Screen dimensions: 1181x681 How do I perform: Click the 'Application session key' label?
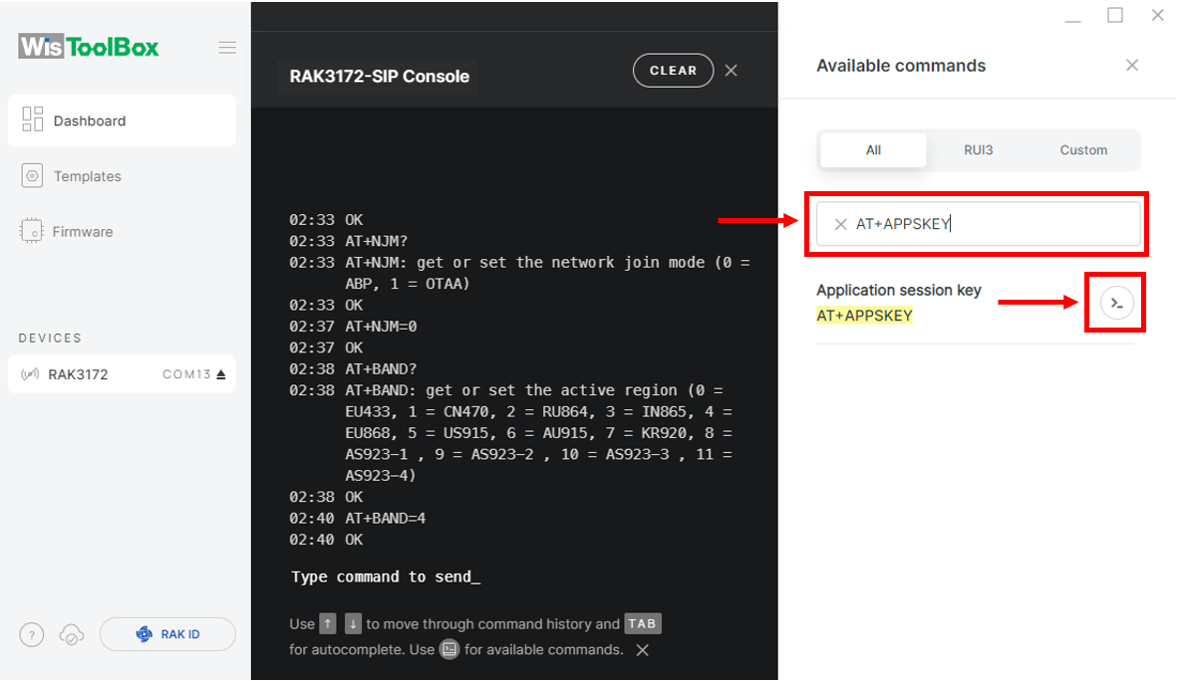coord(899,290)
